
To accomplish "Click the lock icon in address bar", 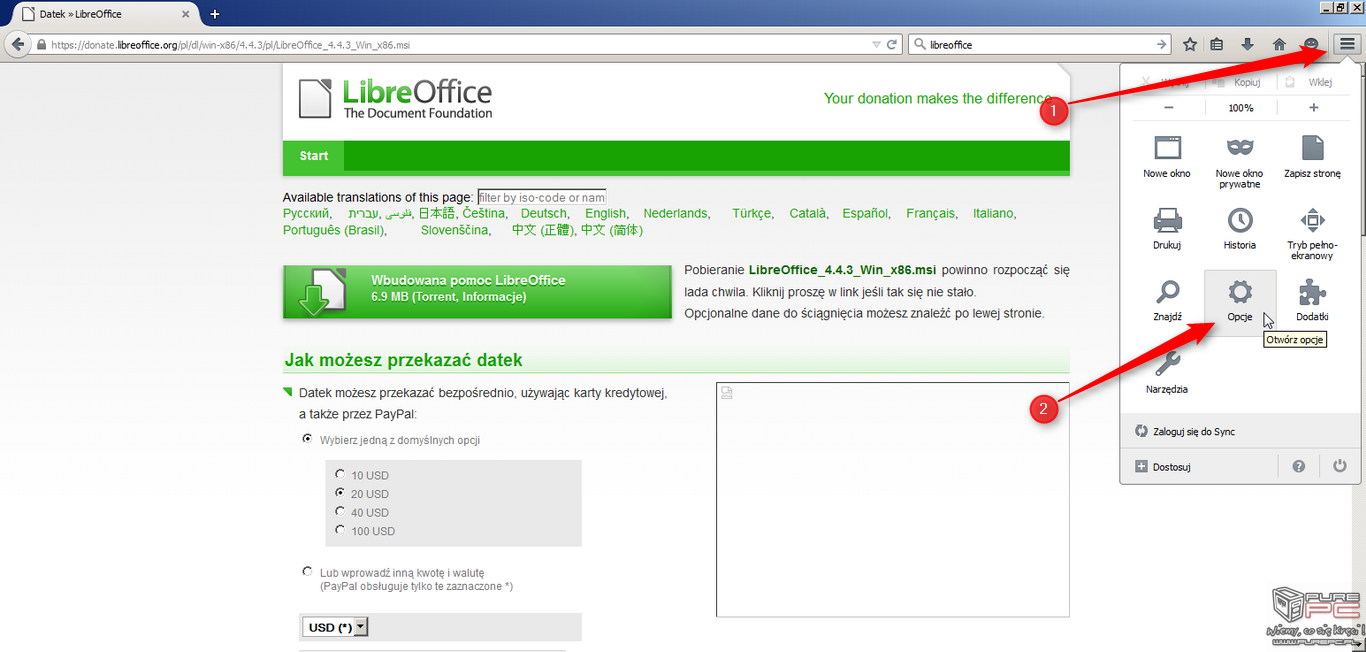I will [41, 45].
